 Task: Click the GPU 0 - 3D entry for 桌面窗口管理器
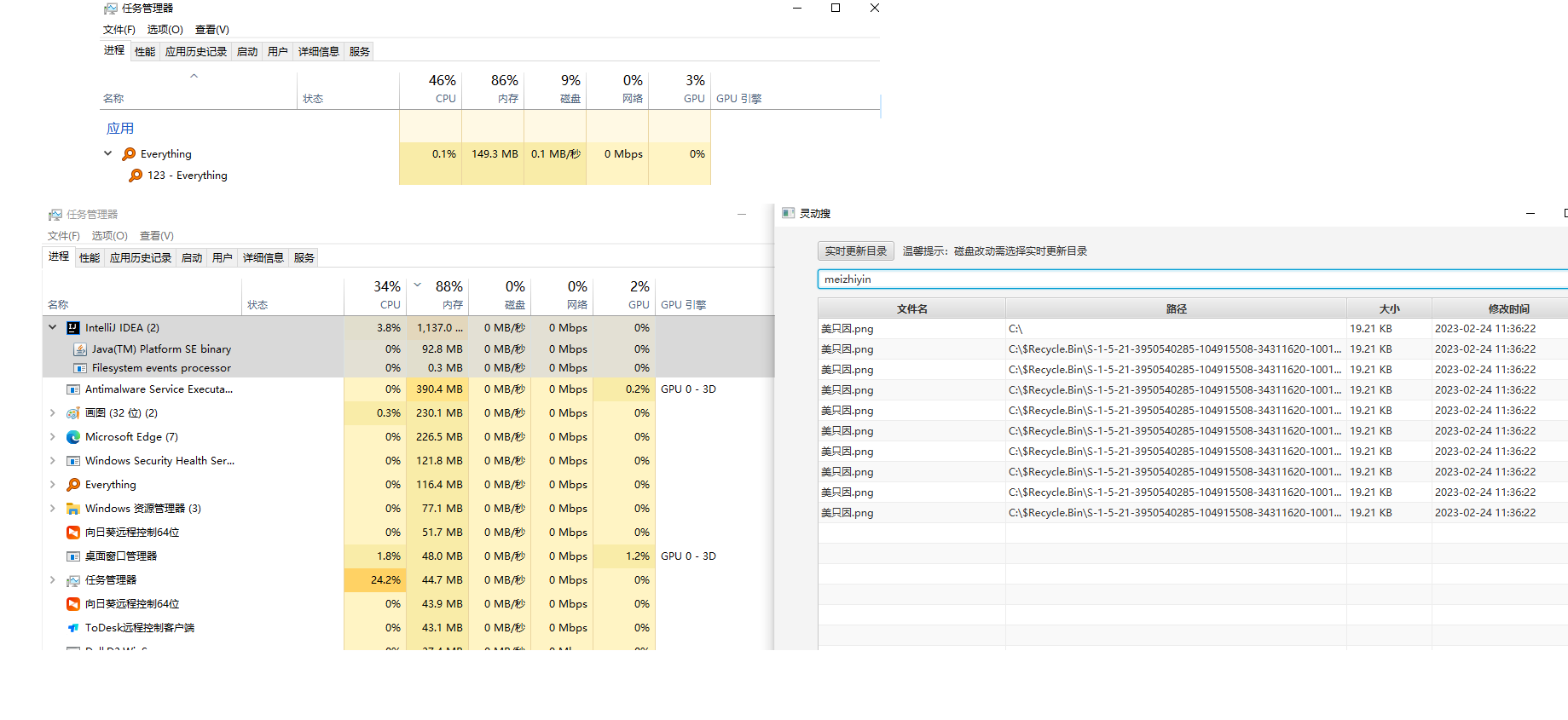tap(688, 556)
